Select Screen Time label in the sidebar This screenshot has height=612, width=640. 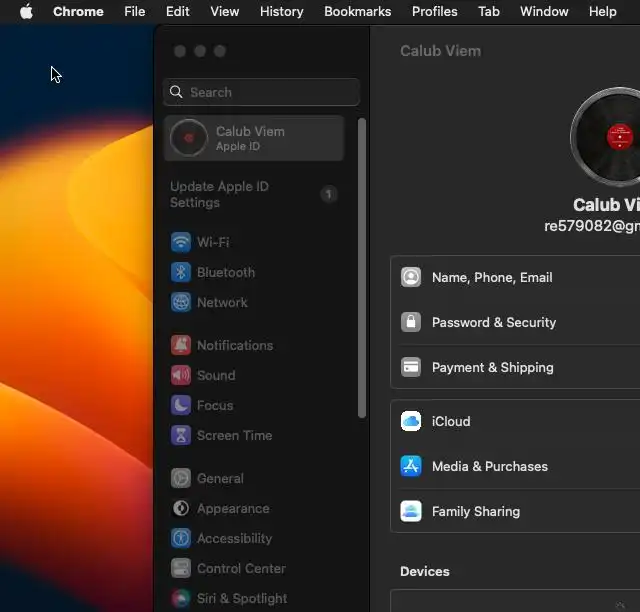coord(234,435)
